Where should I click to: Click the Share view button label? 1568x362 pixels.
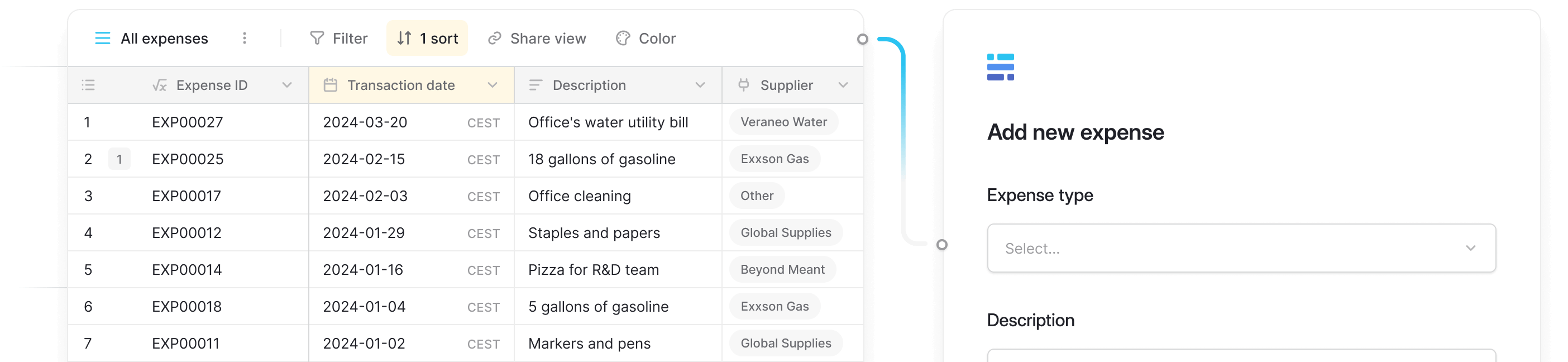[x=548, y=39]
